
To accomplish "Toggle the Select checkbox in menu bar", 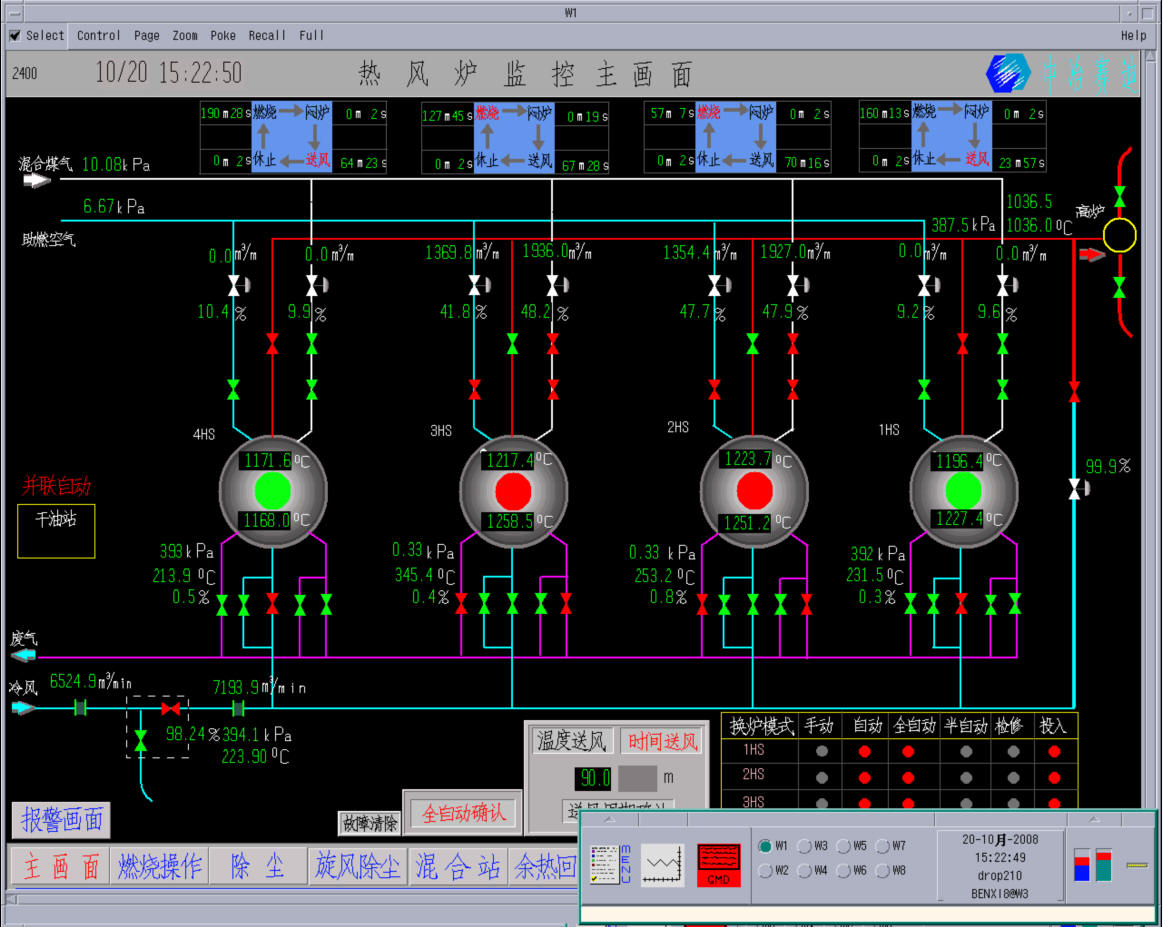I will (x=15, y=35).
